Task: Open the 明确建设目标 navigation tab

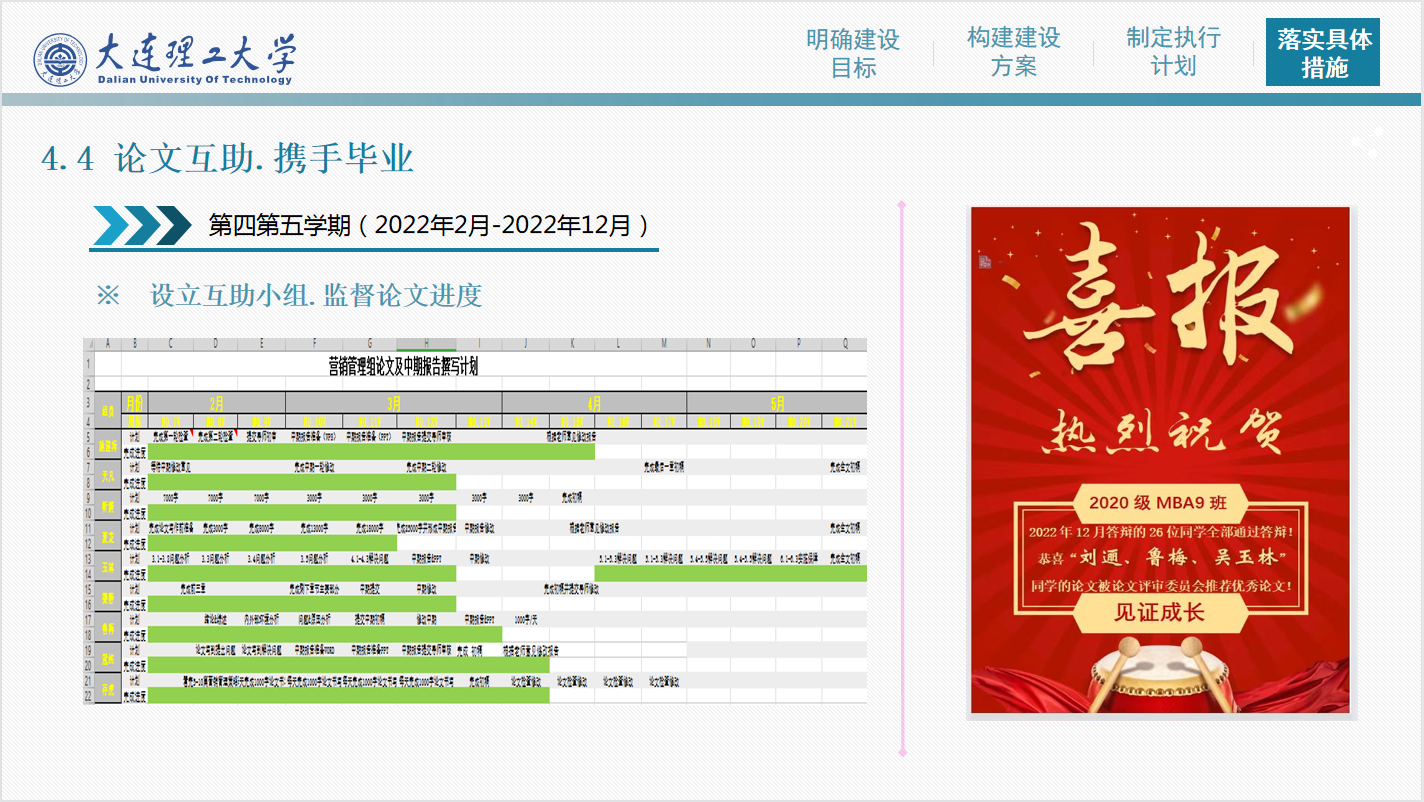Action: [853, 53]
